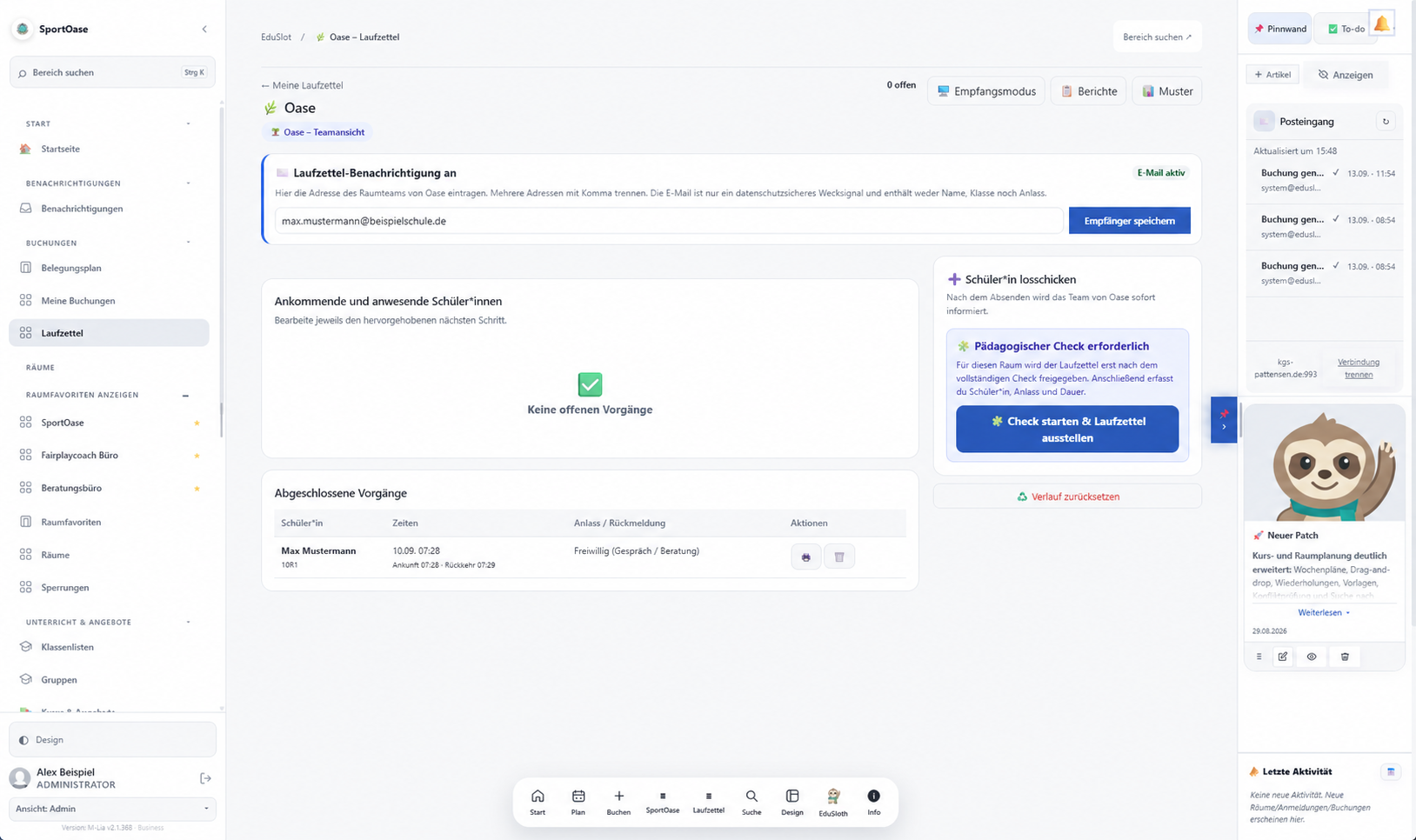Expand the Weiterlesen link in Neuer Patch
The image size is (1416, 840).
tap(1324, 613)
